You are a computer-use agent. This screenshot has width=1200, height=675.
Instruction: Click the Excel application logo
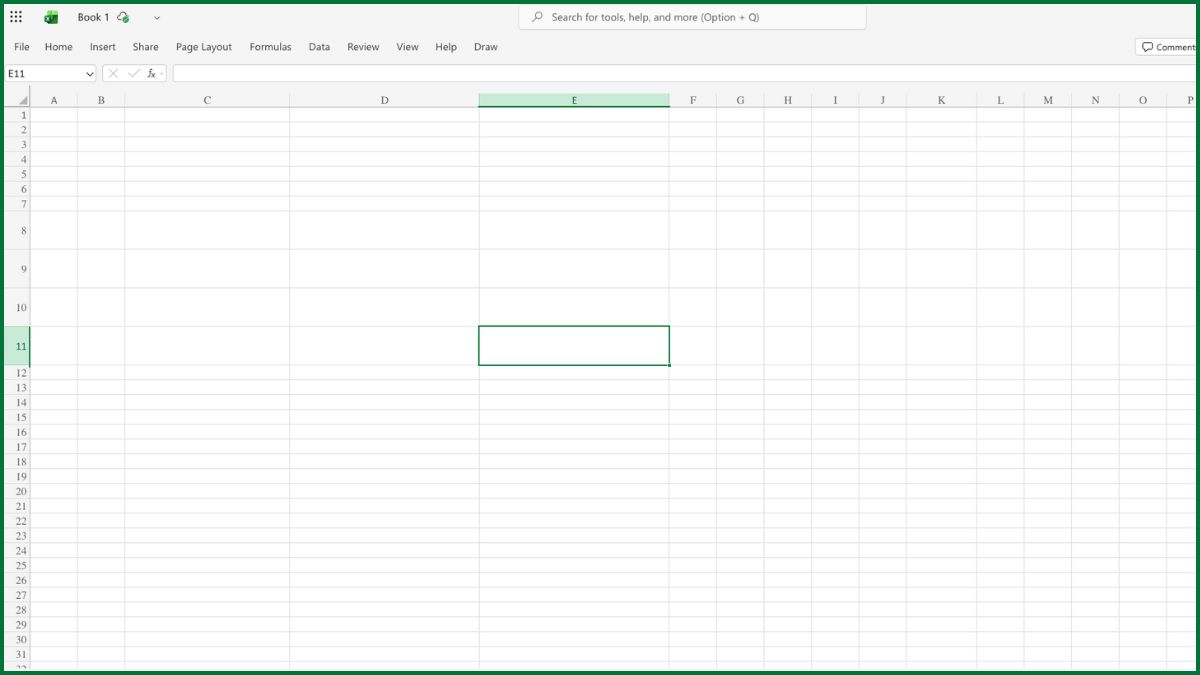[48, 16]
